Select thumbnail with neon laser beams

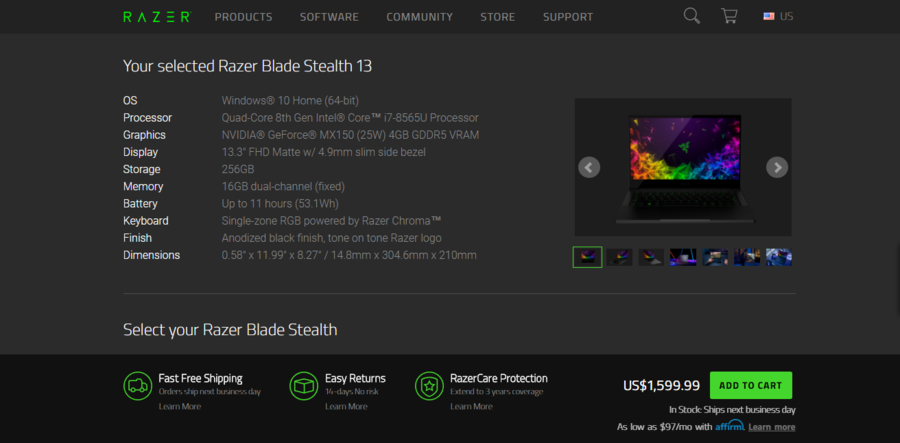pos(683,257)
